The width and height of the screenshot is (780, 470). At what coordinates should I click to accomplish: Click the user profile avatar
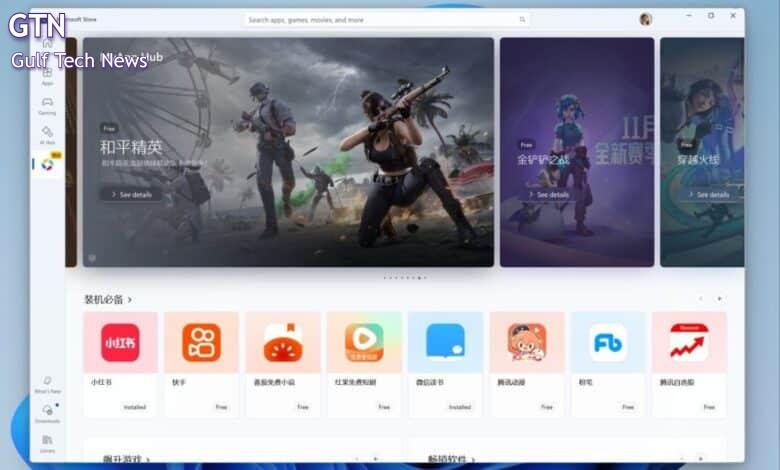[x=645, y=19]
